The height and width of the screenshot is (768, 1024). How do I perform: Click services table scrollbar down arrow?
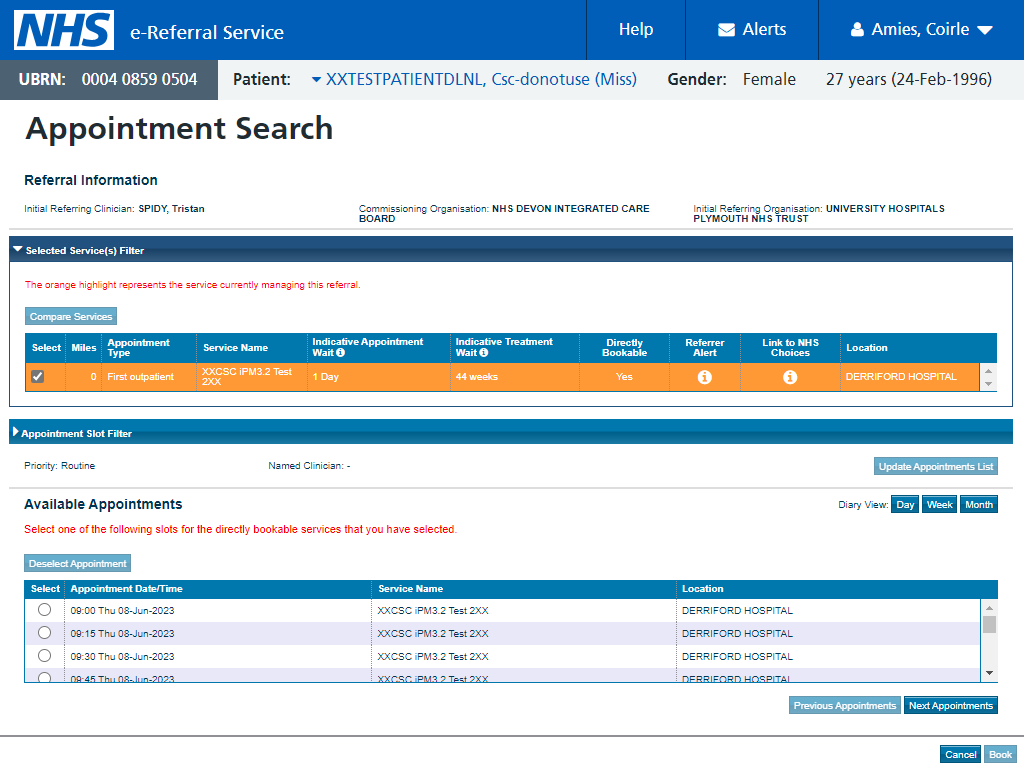point(988,383)
